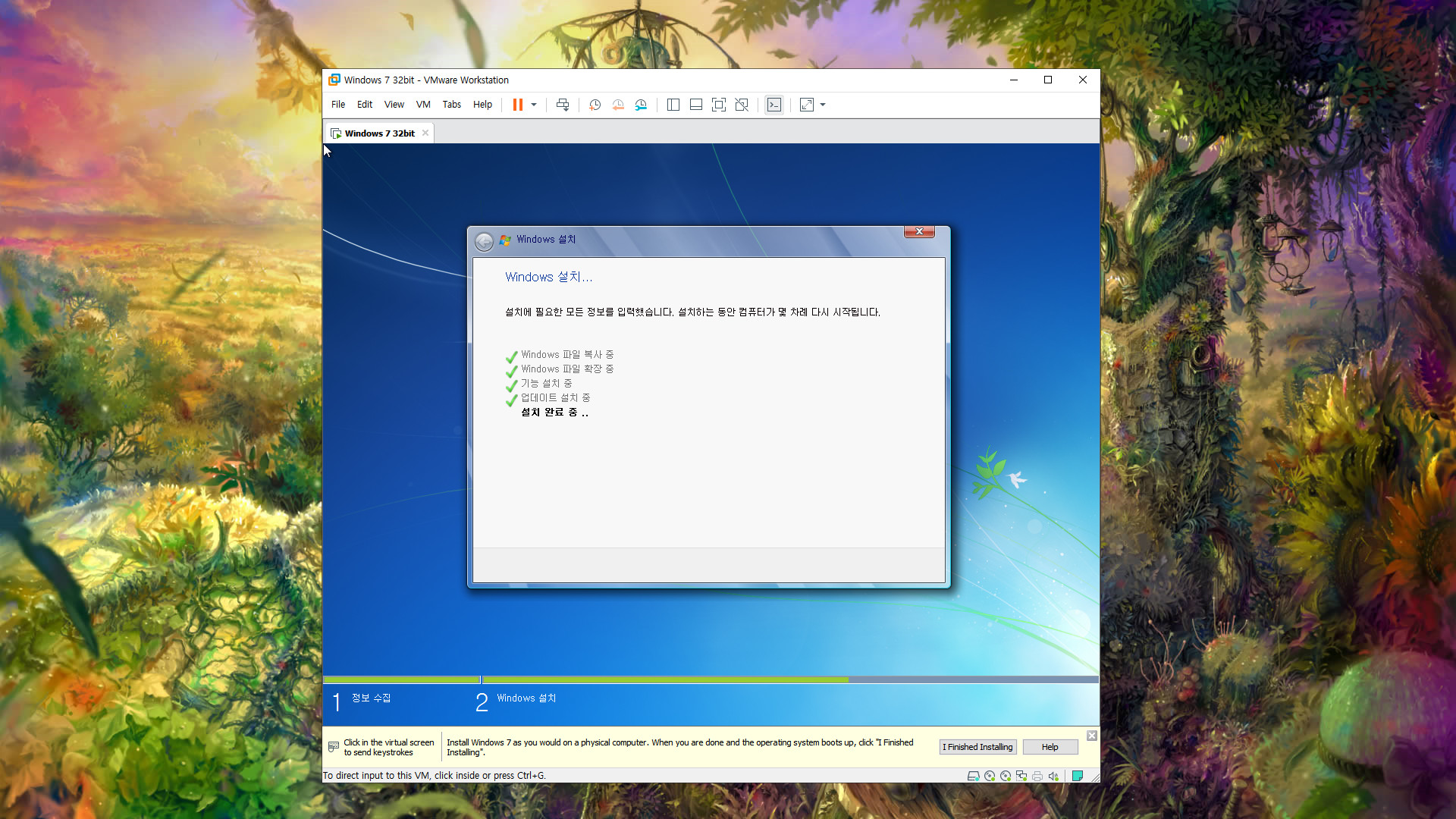Click the Windows flag icon in setup title

506,240
